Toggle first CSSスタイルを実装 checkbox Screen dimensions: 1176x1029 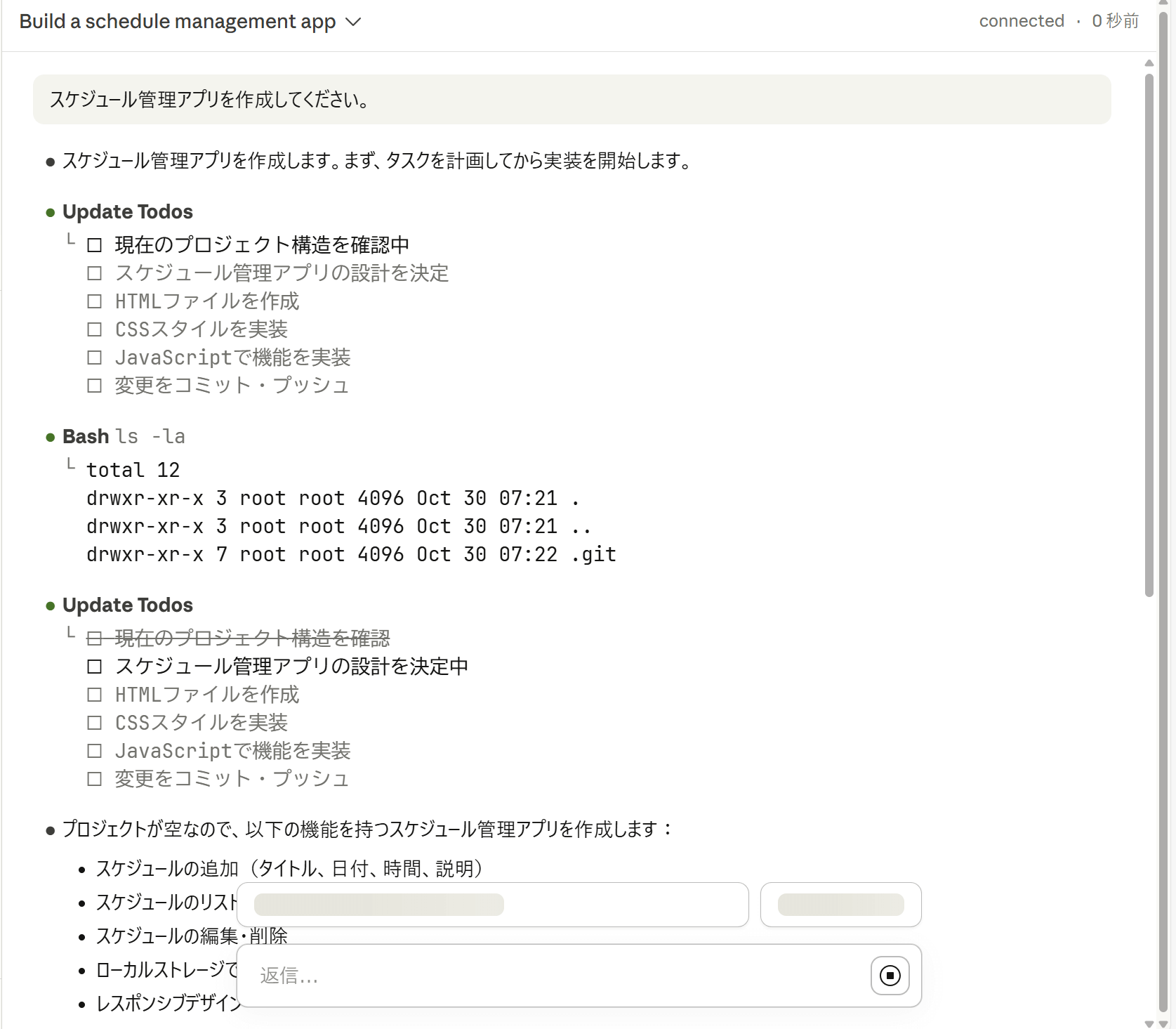point(95,329)
